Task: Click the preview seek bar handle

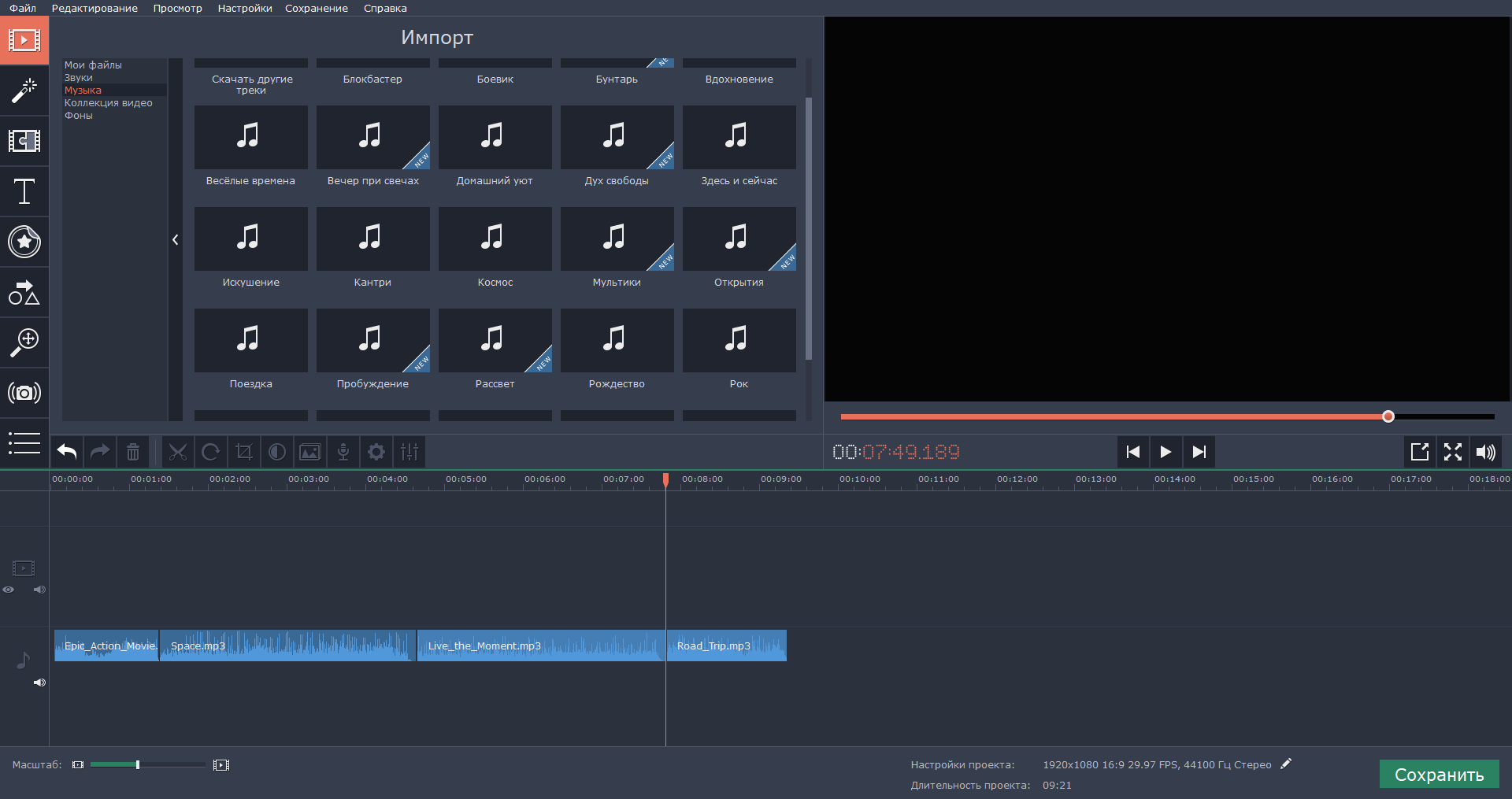Action: pos(1388,416)
